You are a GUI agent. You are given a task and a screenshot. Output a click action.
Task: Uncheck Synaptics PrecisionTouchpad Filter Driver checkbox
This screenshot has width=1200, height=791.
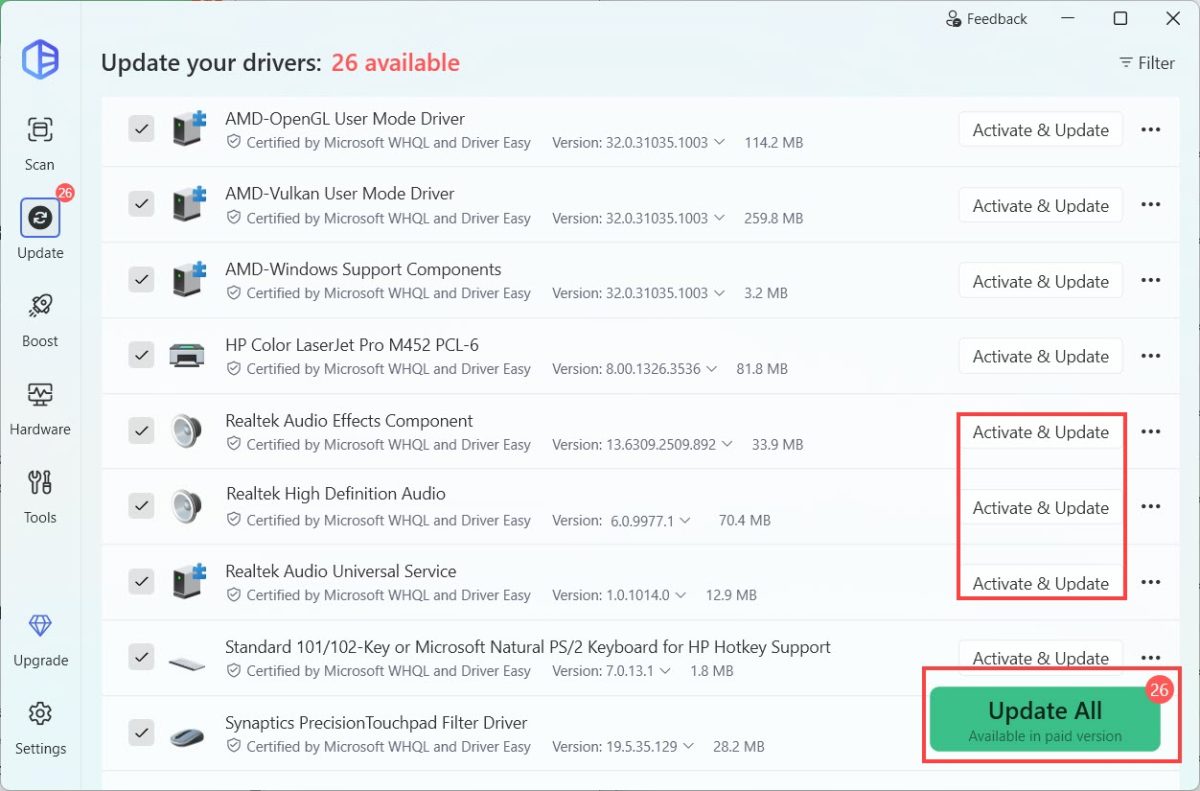tap(141, 733)
